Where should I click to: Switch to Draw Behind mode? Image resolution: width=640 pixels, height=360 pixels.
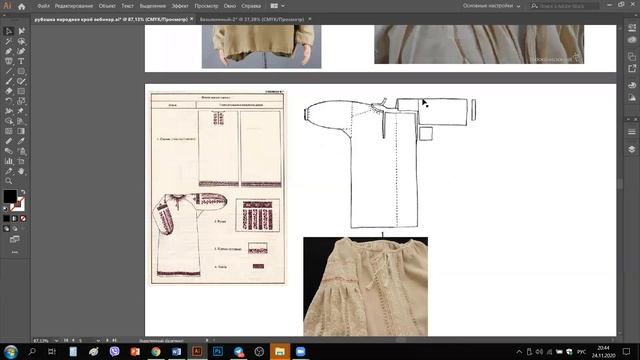(x=15, y=229)
